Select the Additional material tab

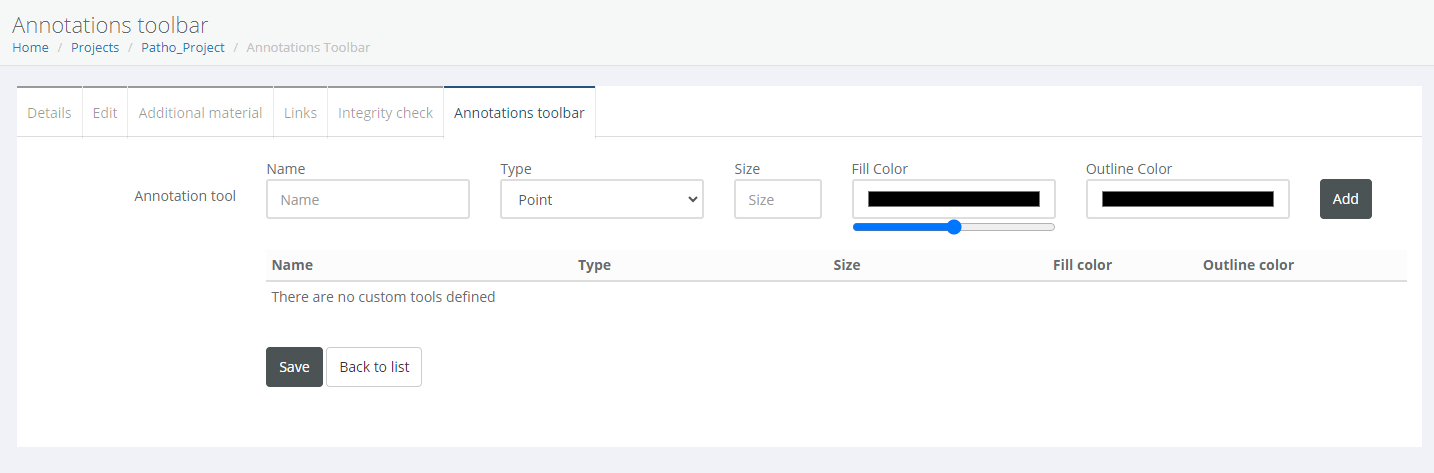pos(200,113)
